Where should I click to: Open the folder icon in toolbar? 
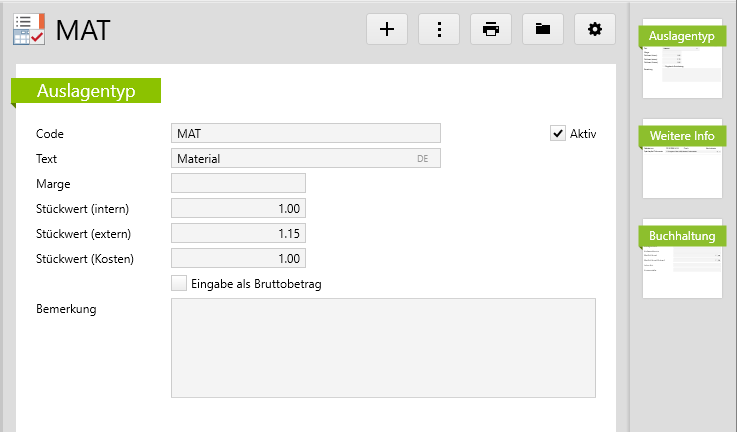tap(543, 29)
